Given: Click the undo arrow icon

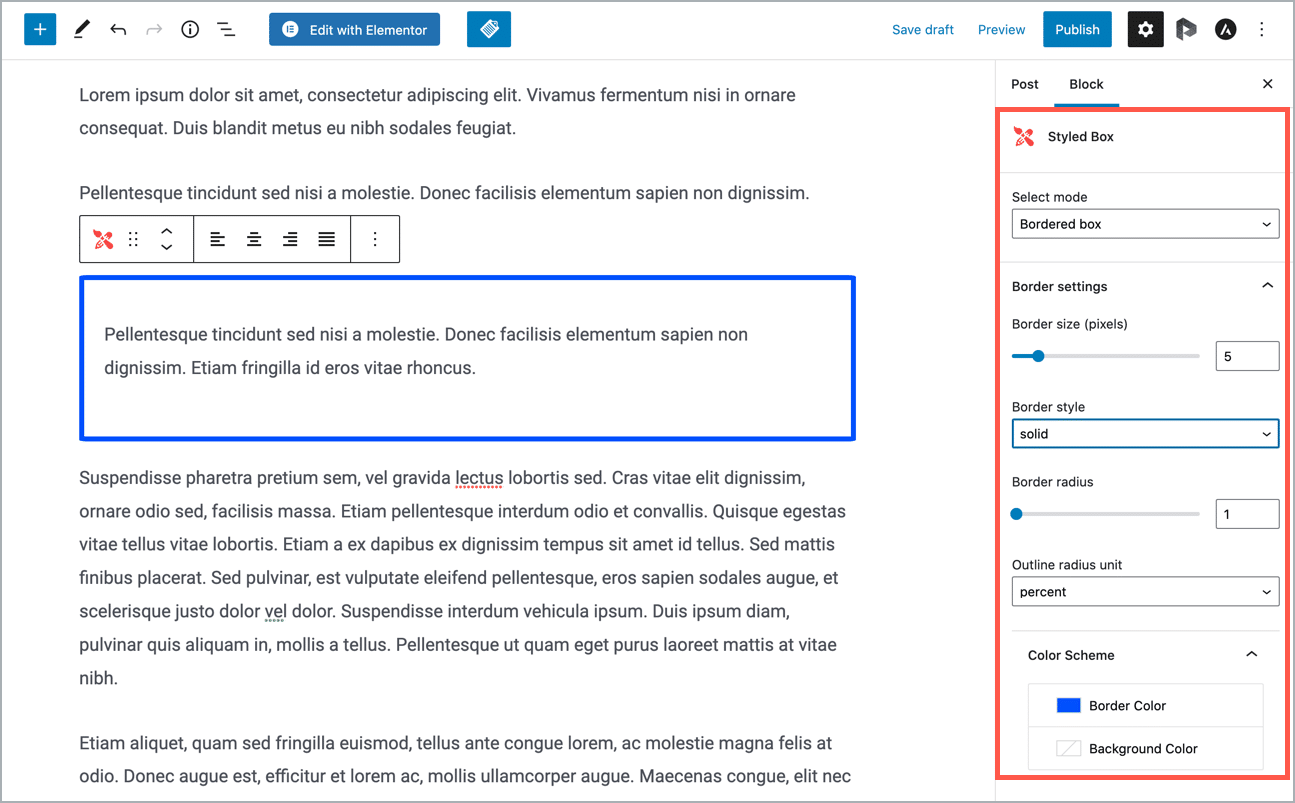Looking at the screenshot, I should pos(118,30).
